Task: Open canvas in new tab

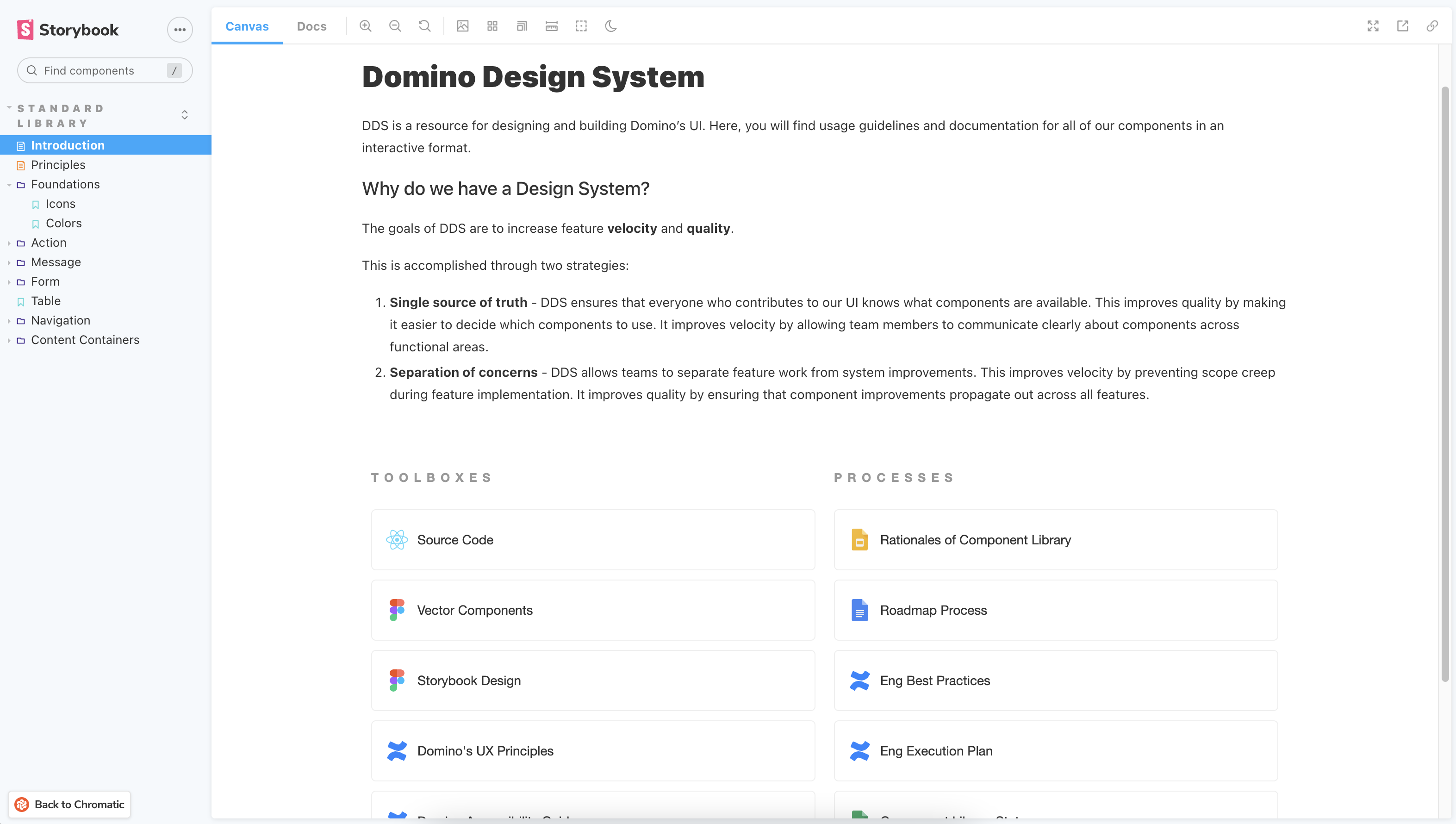Action: [x=1403, y=26]
